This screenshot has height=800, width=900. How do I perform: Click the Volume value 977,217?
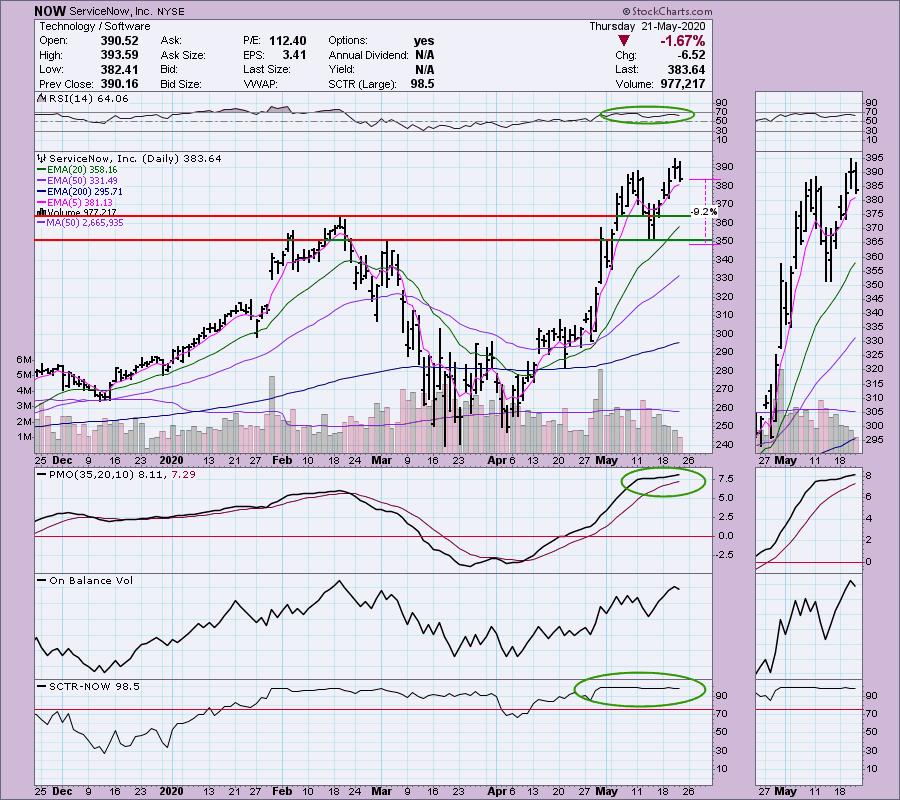(x=681, y=84)
